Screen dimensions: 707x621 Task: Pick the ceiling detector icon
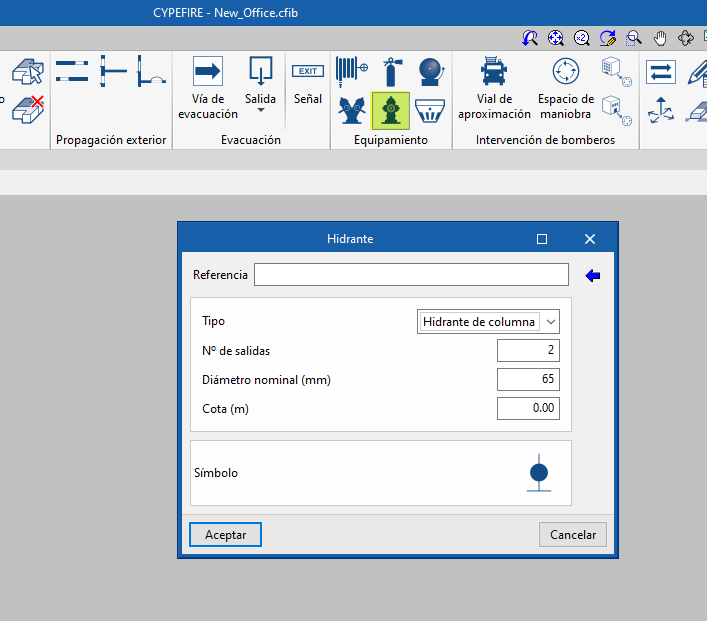(x=429, y=110)
